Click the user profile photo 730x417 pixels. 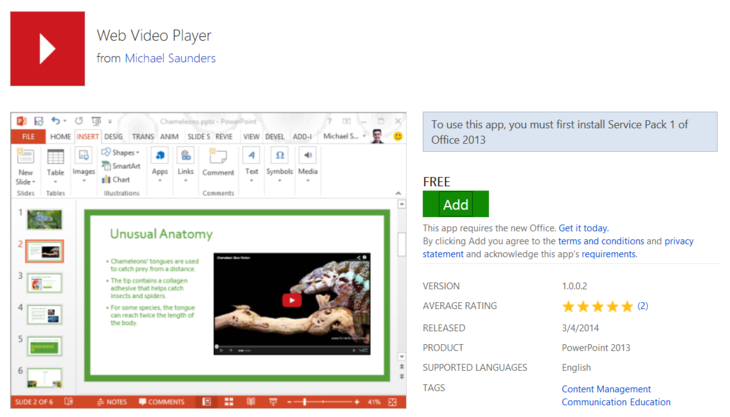378,136
